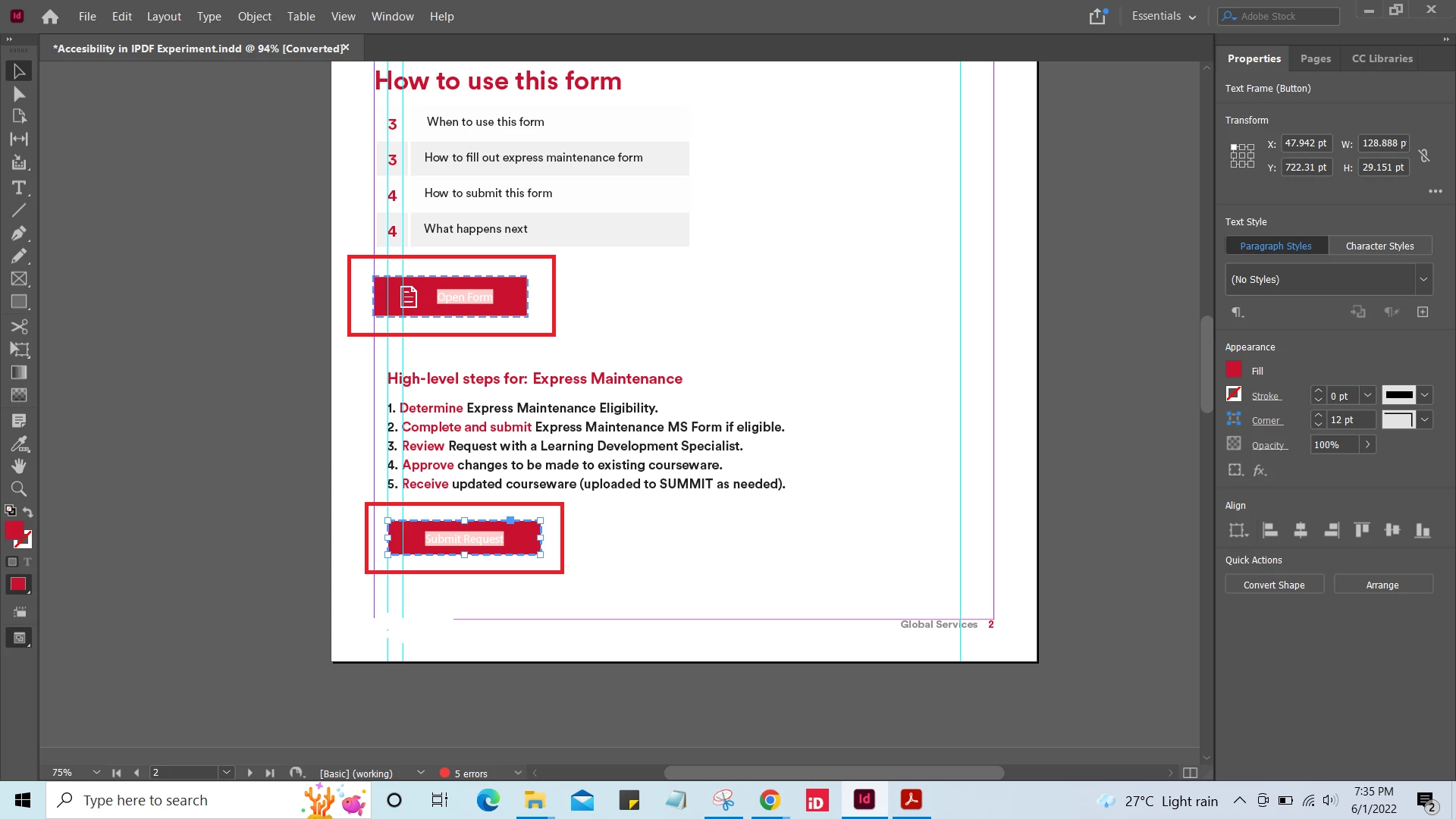The width and height of the screenshot is (1456, 819).
Task: Choose the Scissors tool
Action: coord(19,327)
